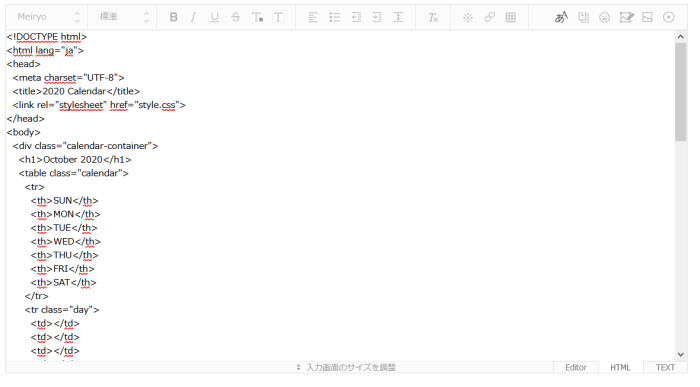The height and width of the screenshot is (387, 700).
Task: Increase the indent level
Action: tap(377, 17)
